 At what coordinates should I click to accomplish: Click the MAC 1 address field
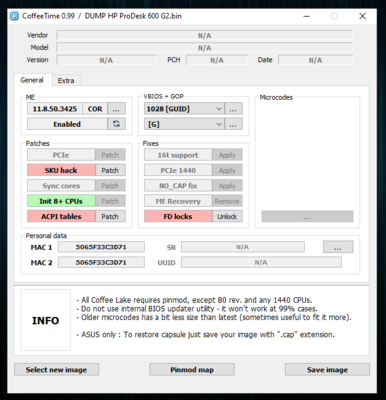coord(101,247)
